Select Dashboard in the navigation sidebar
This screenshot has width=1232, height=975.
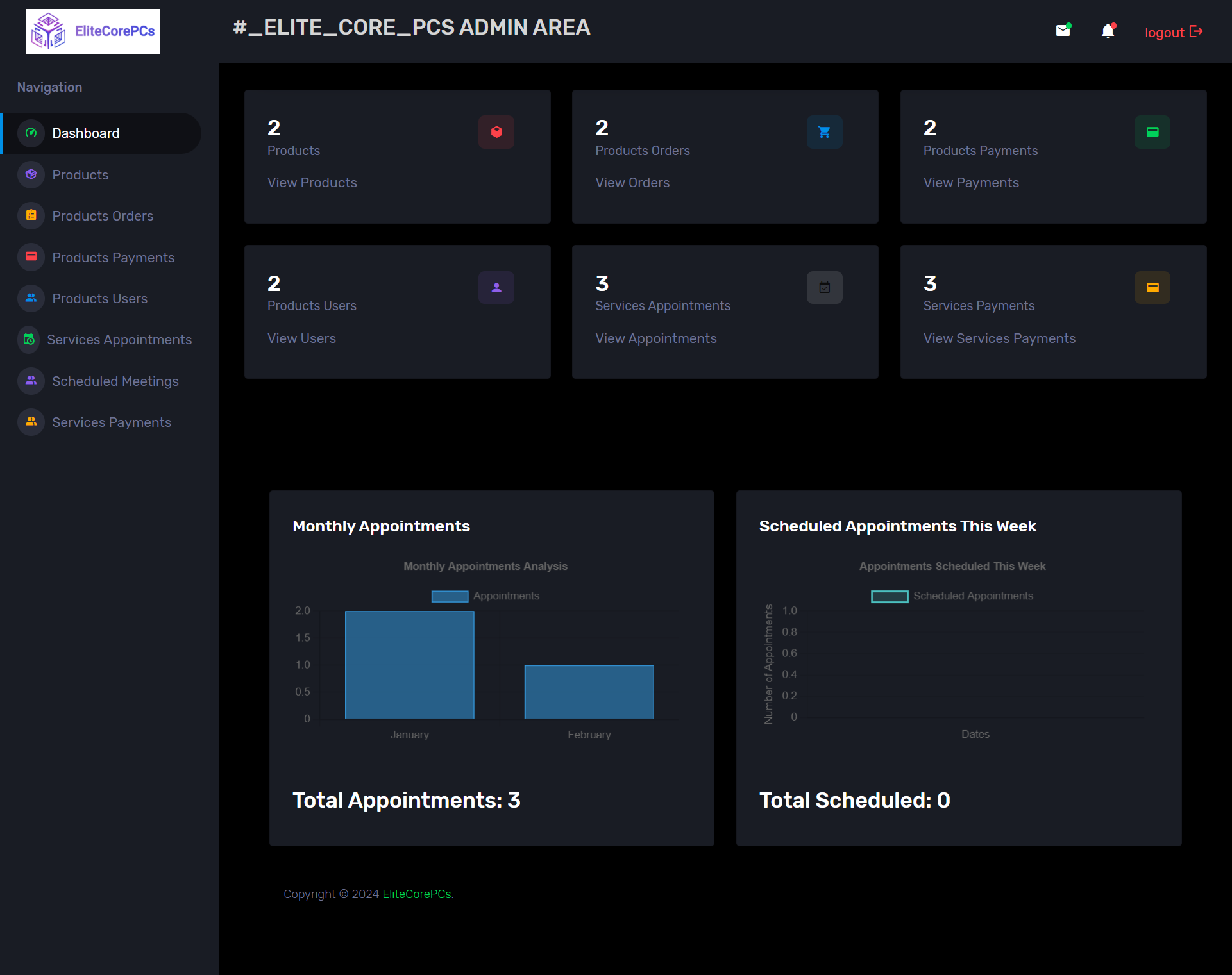[x=86, y=133]
